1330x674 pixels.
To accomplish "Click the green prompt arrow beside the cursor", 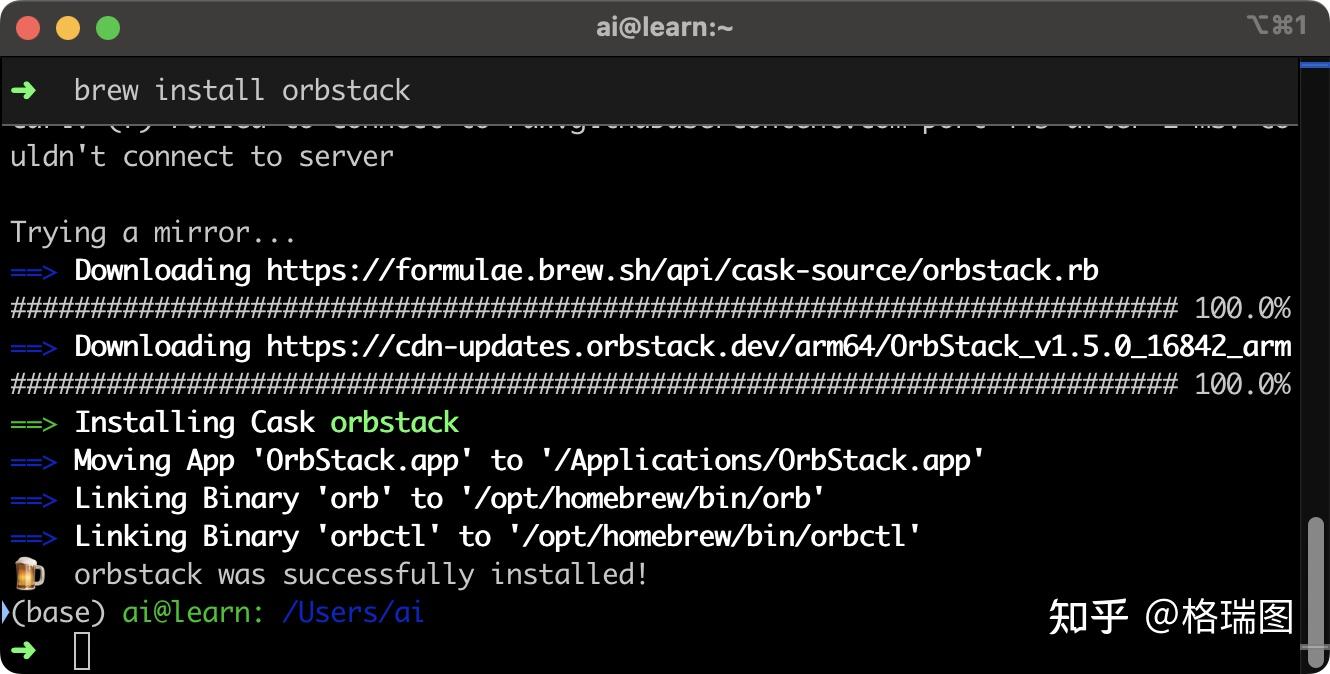I will pyautogui.click(x=23, y=650).
